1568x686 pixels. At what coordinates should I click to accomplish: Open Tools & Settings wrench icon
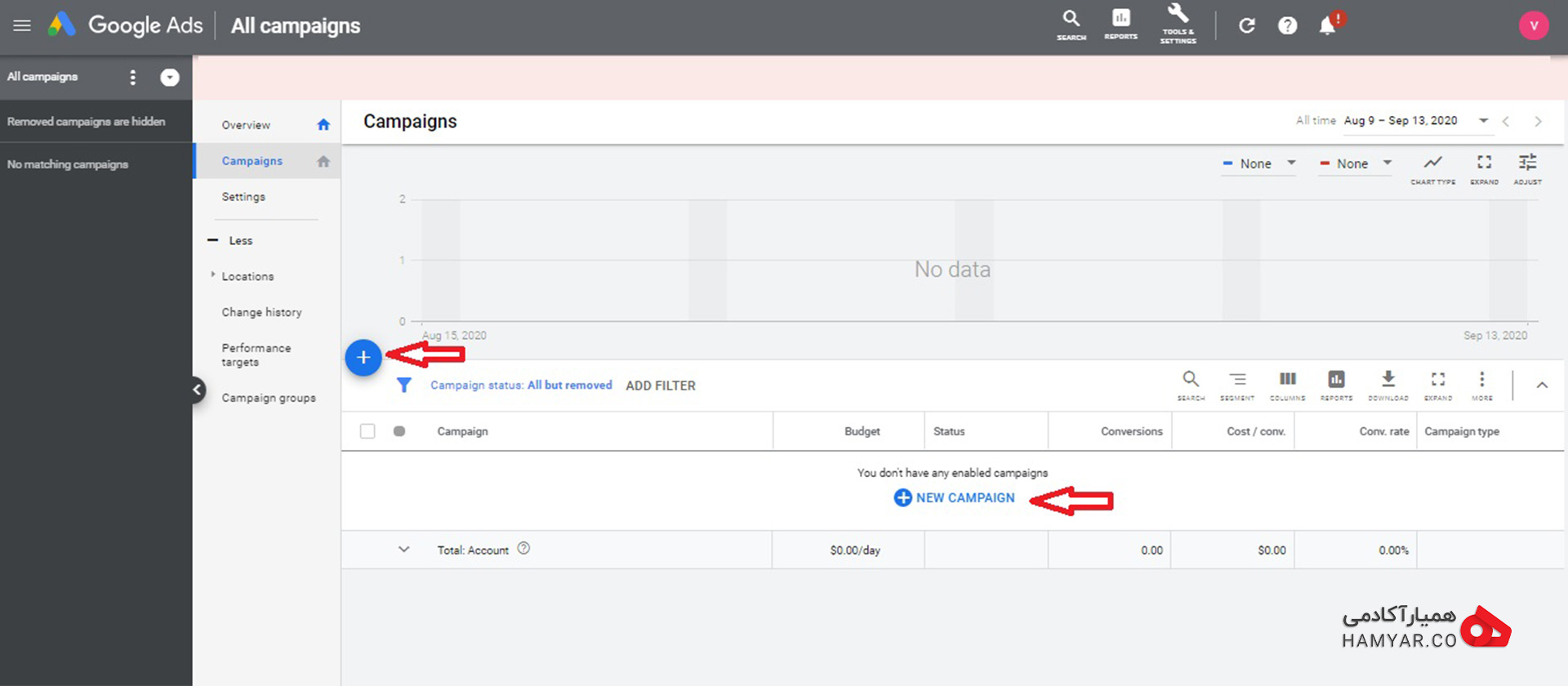pos(1178,23)
